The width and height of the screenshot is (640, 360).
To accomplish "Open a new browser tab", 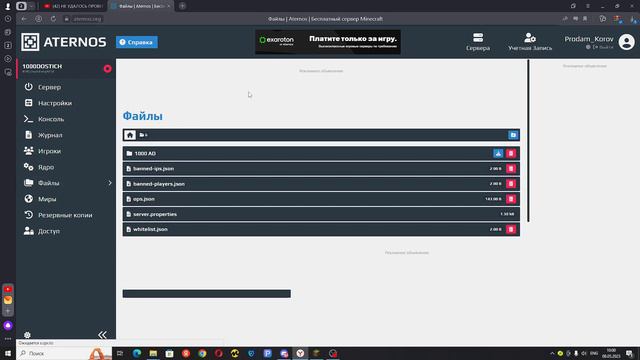I will click(x=182, y=6).
